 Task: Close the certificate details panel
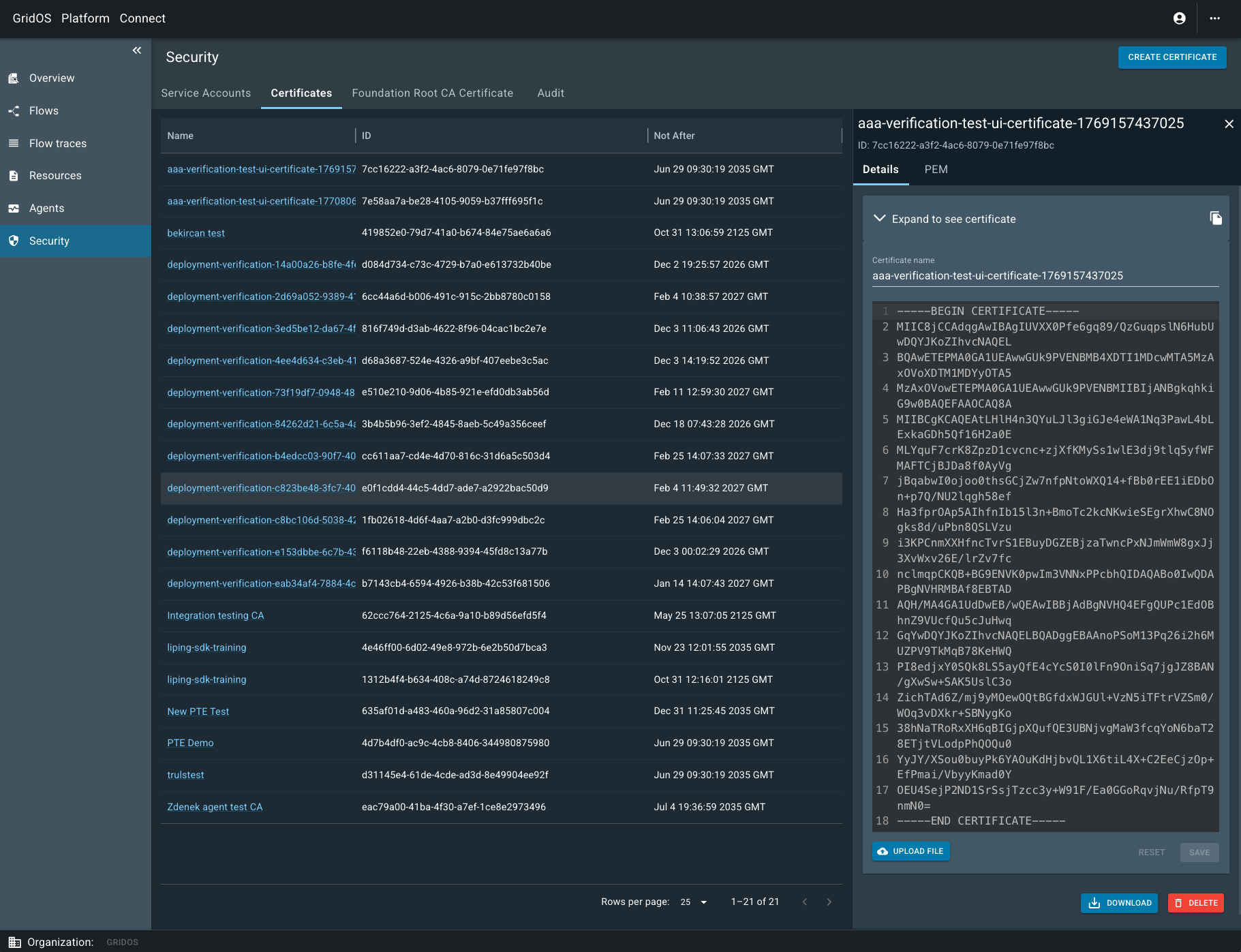click(1229, 124)
